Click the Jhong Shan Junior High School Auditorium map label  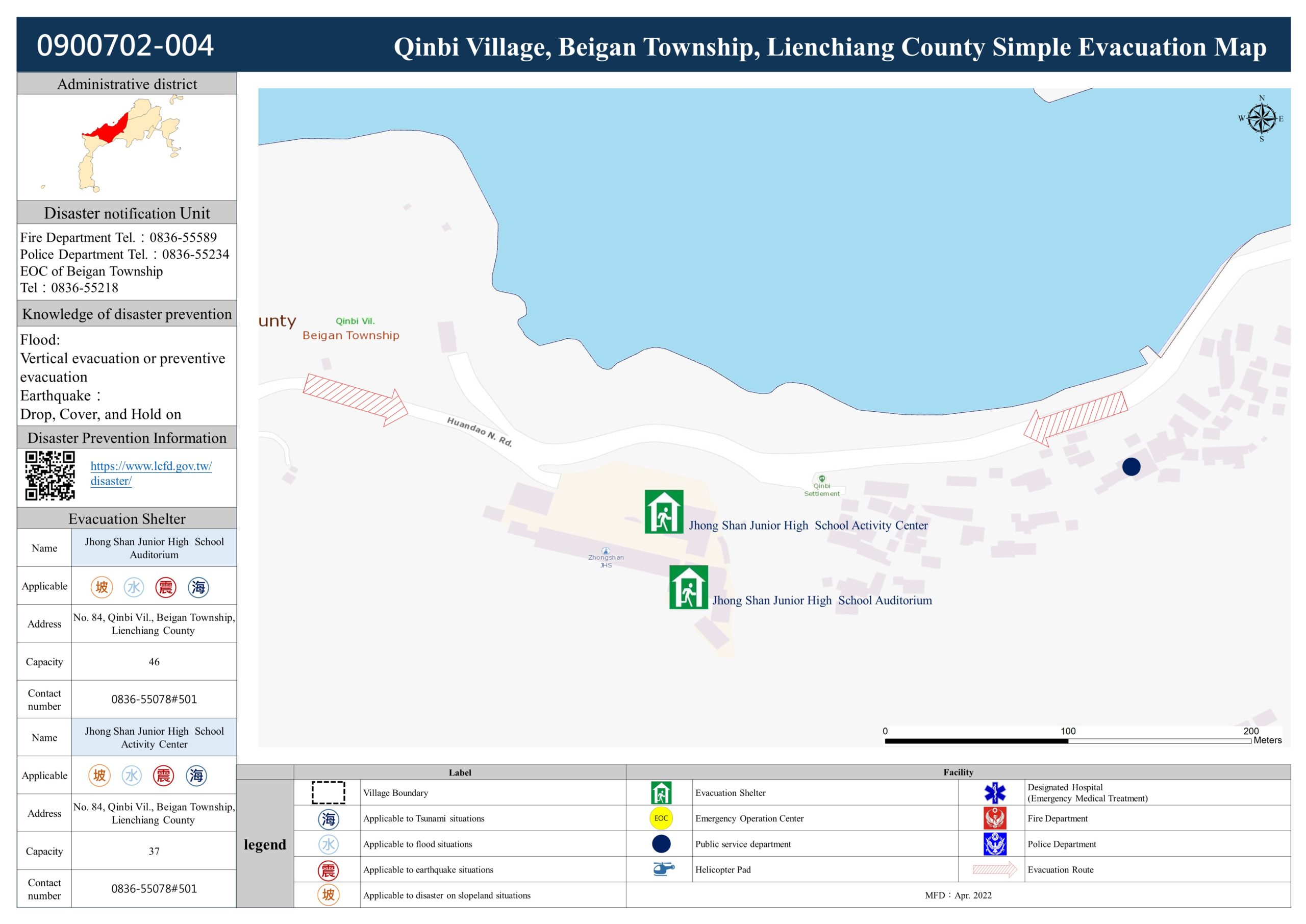[x=822, y=600]
